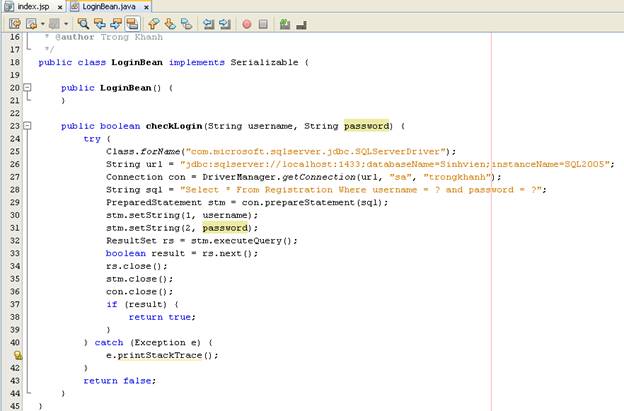Click the Uncomment toolbar icon
Viewport: 624px width, 411px height.
tap(301, 25)
